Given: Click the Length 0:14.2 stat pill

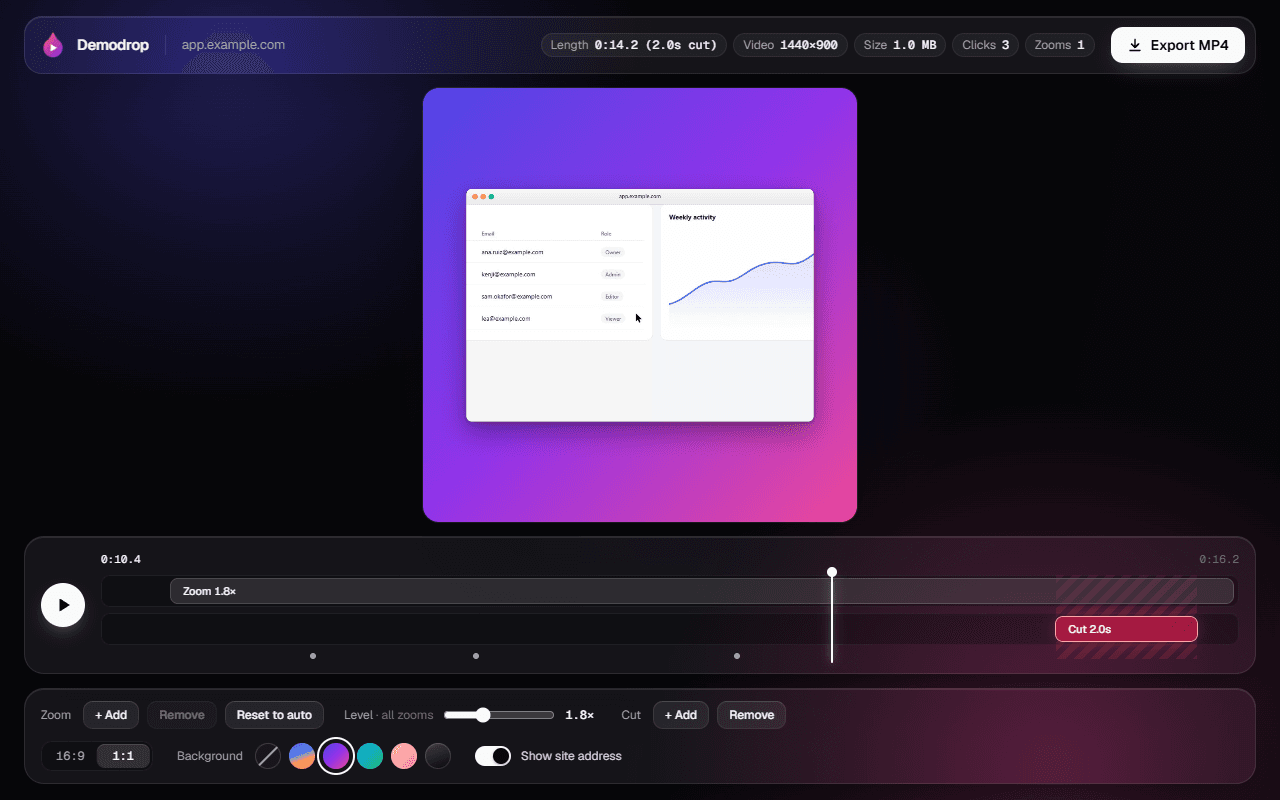Looking at the screenshot, I should [x=634, y=45].
